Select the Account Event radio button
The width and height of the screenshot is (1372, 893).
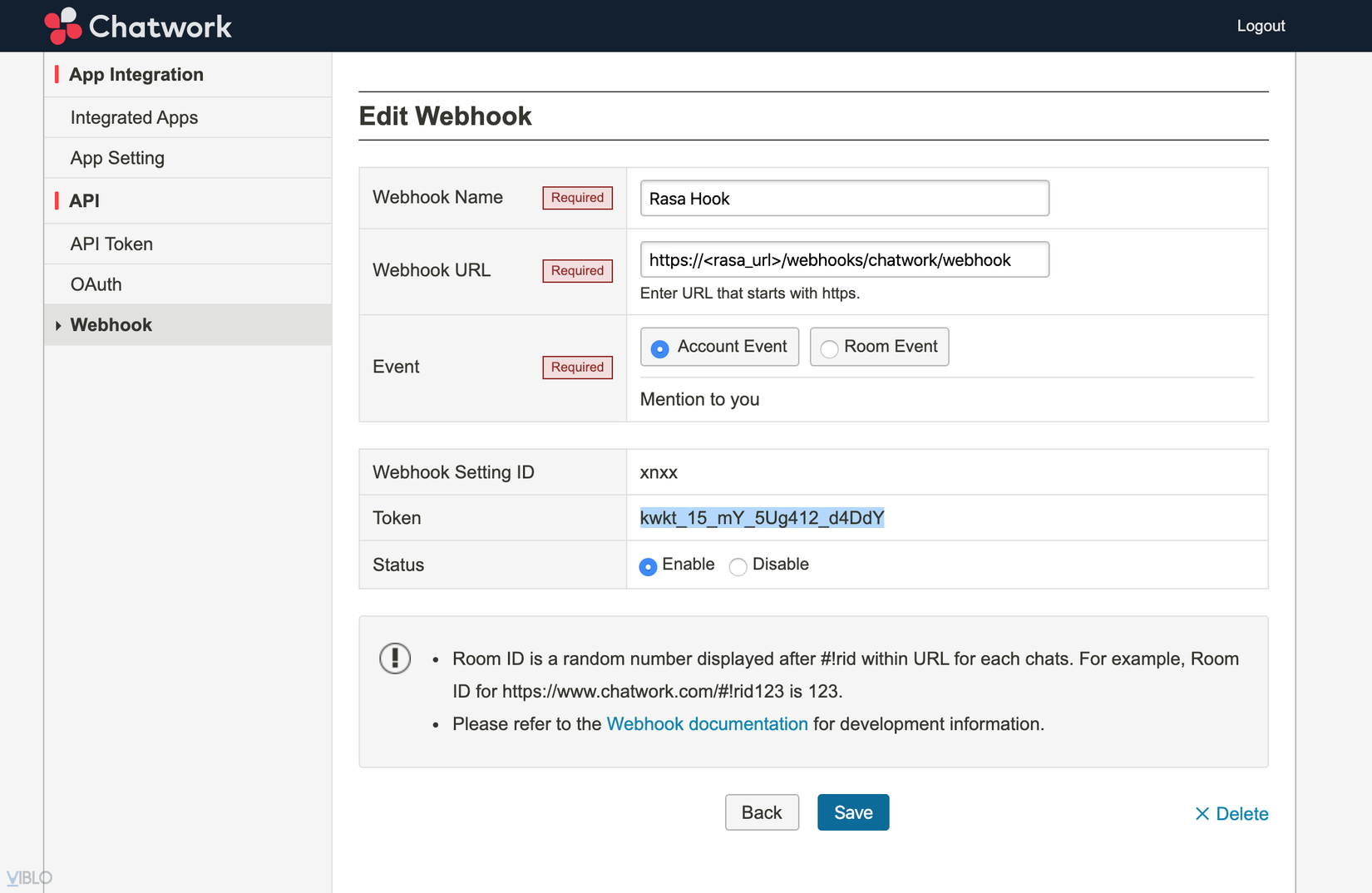(660, 349)
